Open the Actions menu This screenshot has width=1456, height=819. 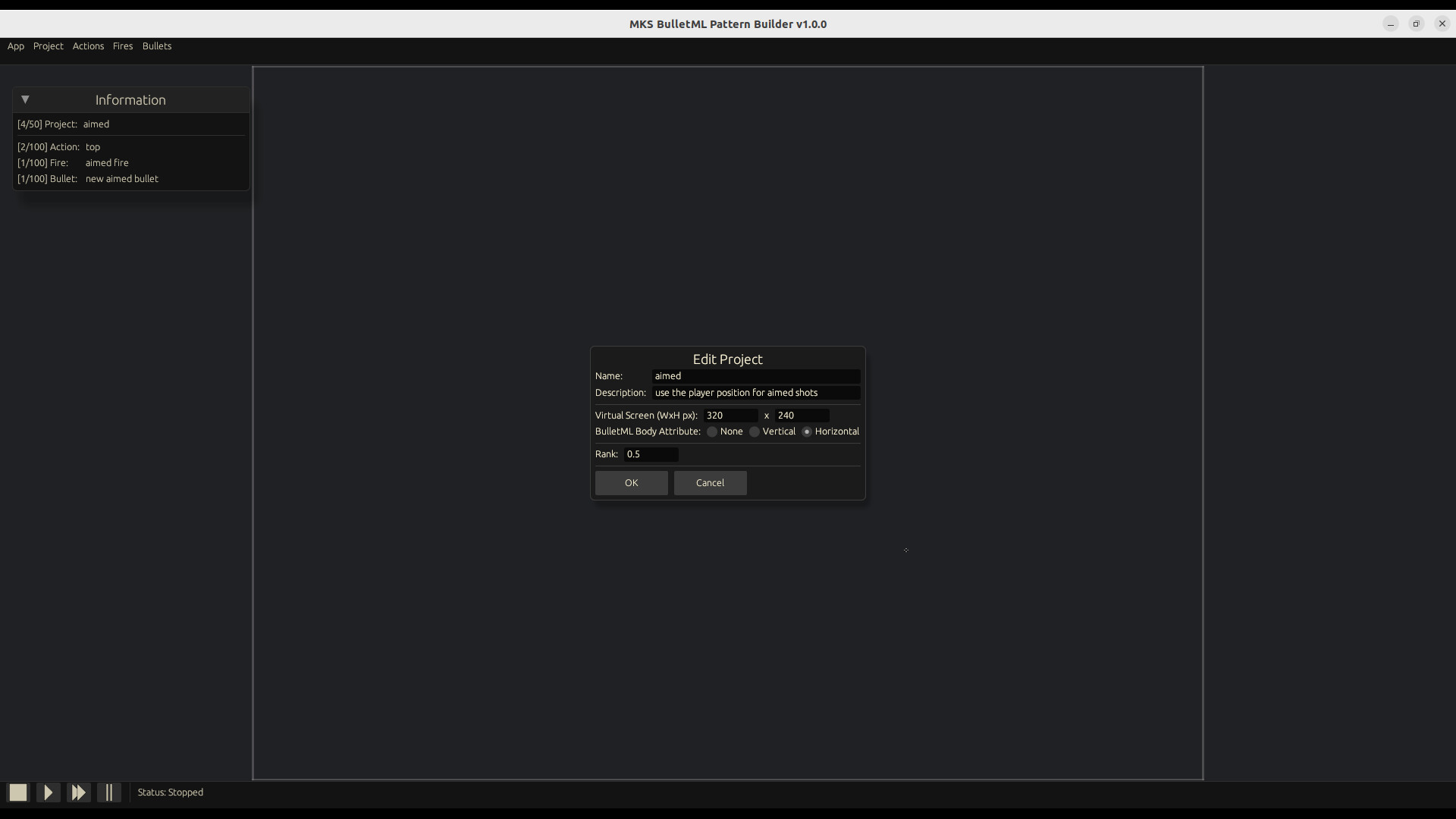(88, 46)
